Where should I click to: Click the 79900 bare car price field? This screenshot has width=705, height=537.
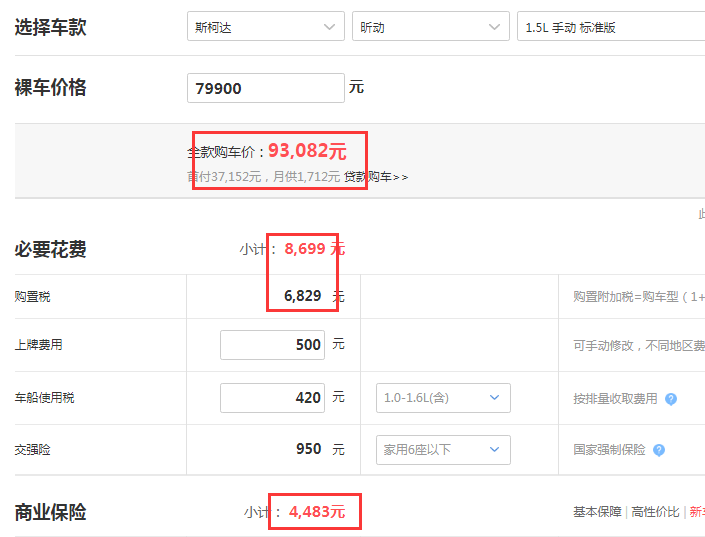266,88
